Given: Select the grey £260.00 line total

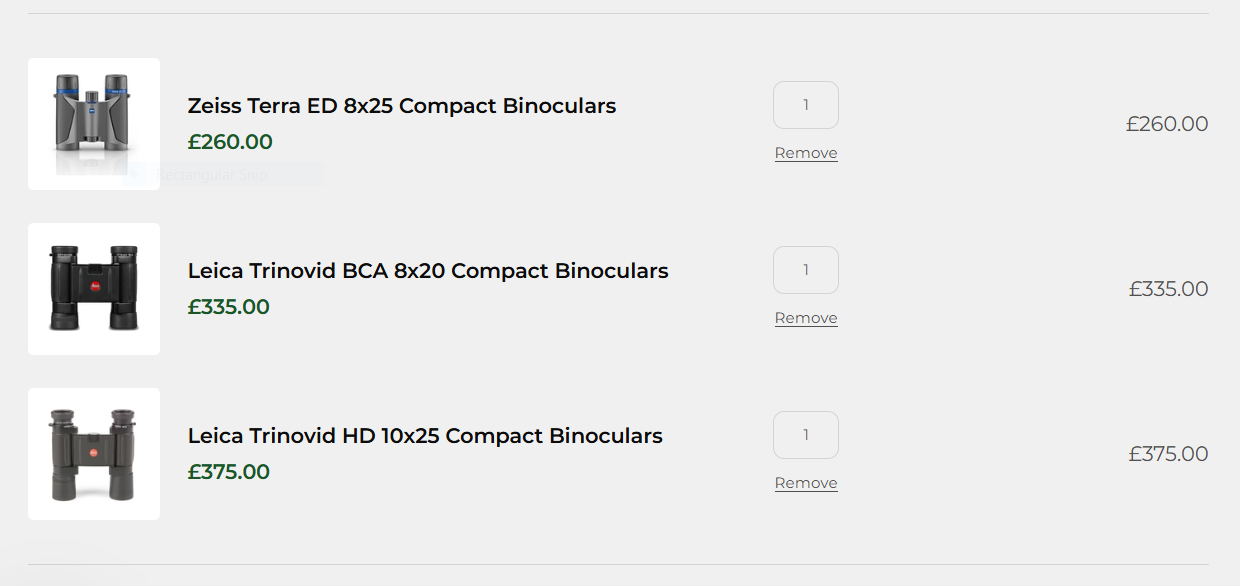Looking at the screenshot, I should (x=1166, y=124).
